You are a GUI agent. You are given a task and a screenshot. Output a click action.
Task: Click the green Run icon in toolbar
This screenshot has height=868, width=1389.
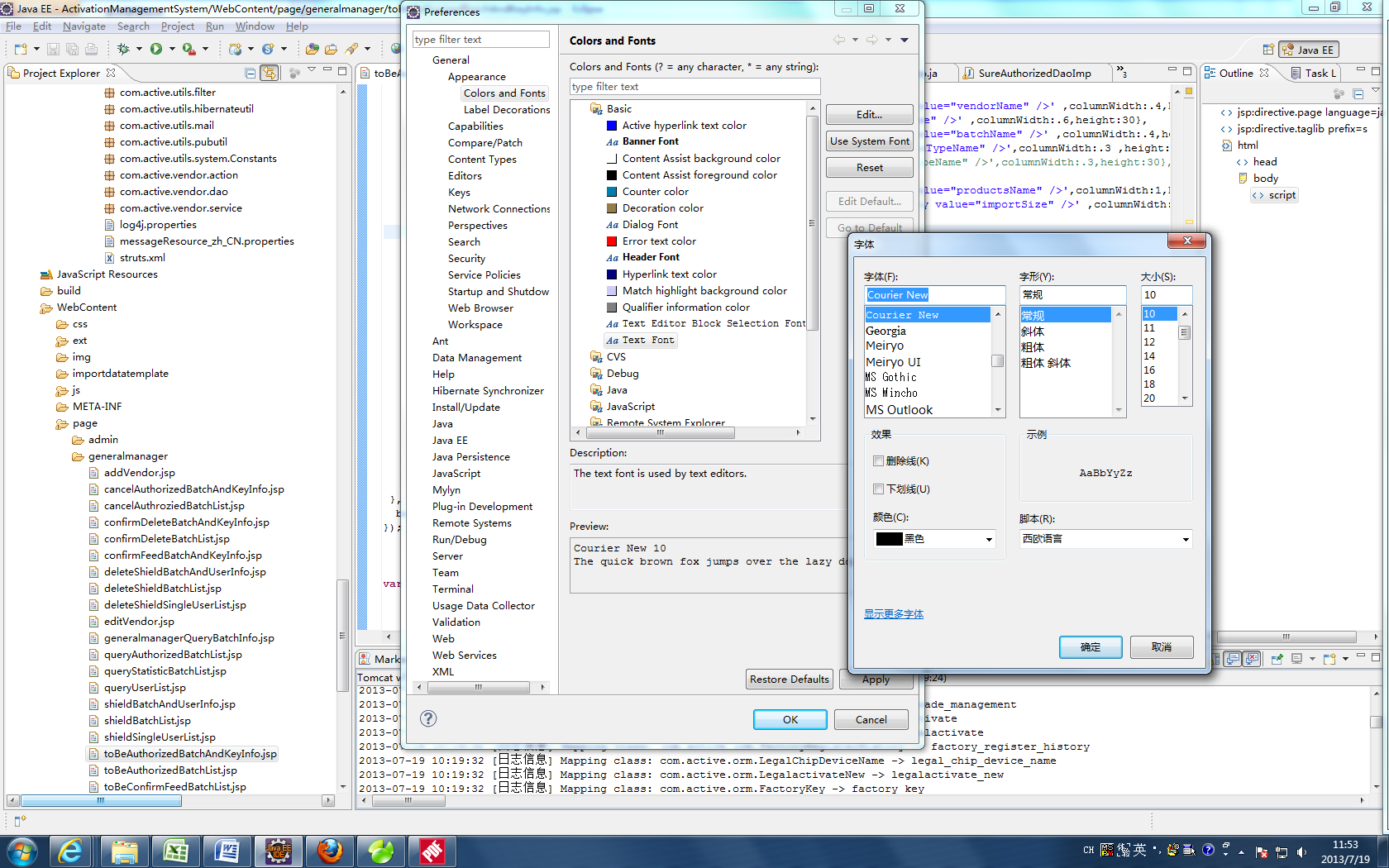coord(156,50)
